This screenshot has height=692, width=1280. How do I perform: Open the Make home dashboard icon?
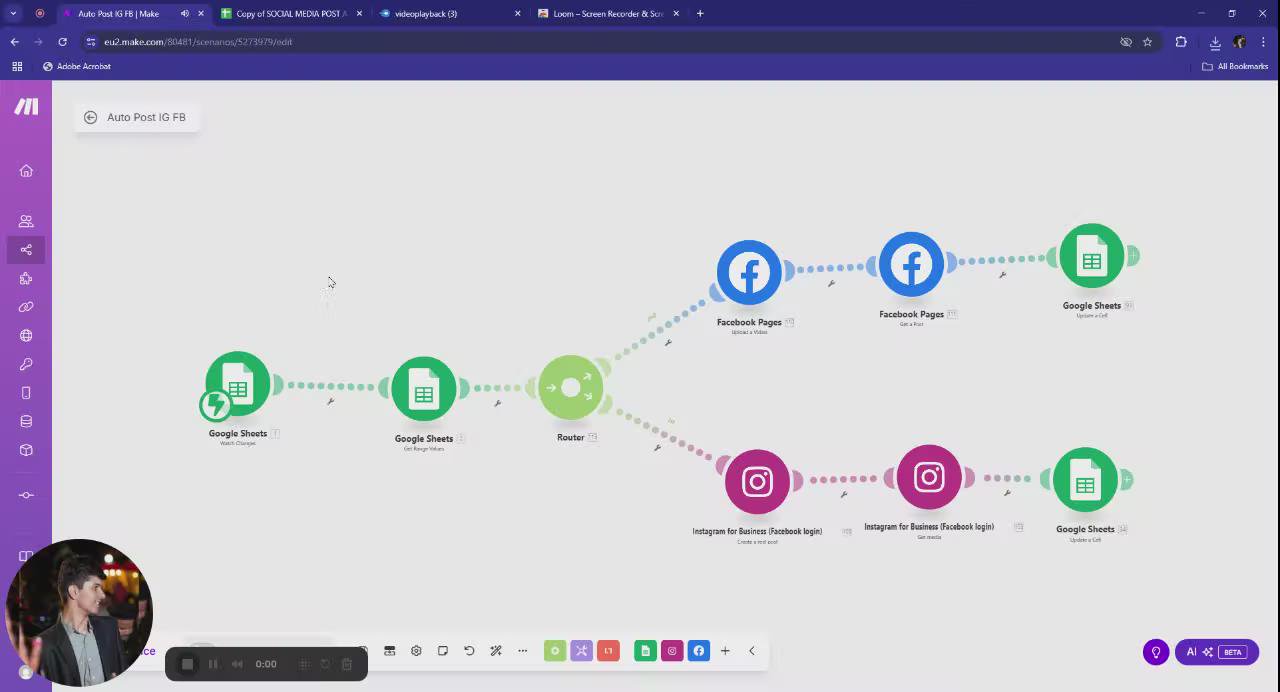tap(26, 171)
